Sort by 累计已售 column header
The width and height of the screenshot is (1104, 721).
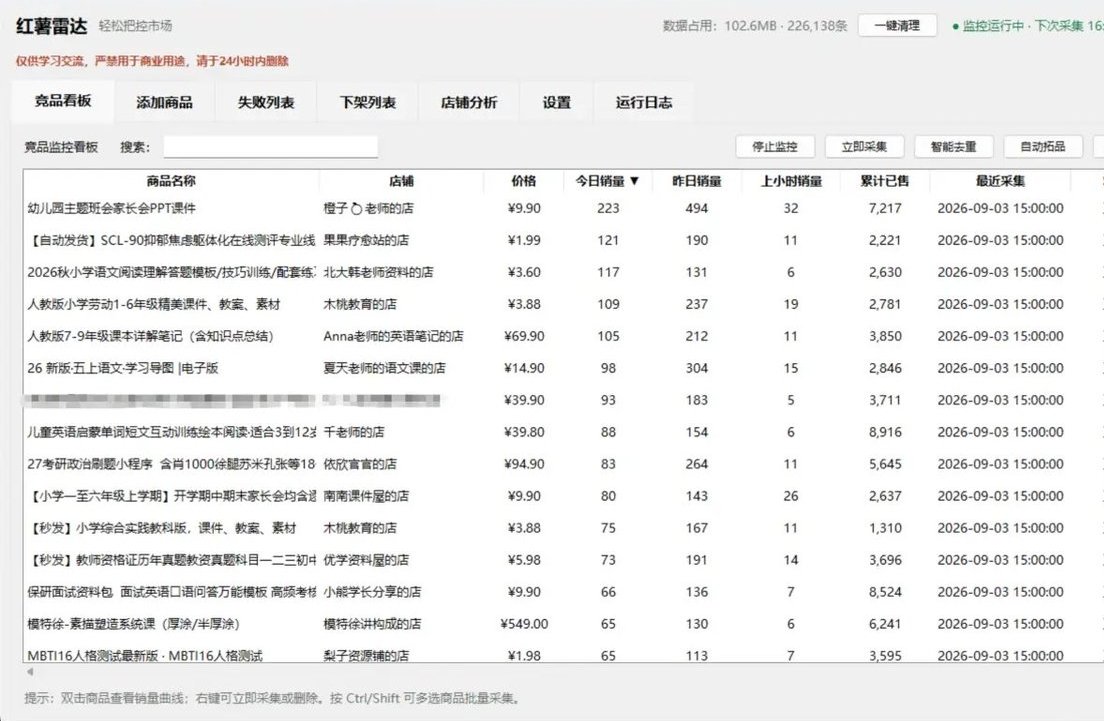[885, 181]
